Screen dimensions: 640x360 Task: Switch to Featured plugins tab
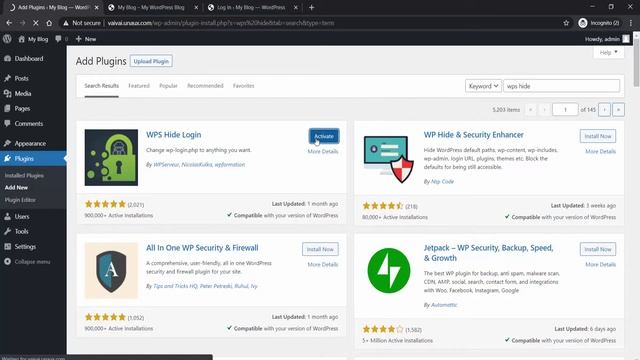click(x=139, y=86)
